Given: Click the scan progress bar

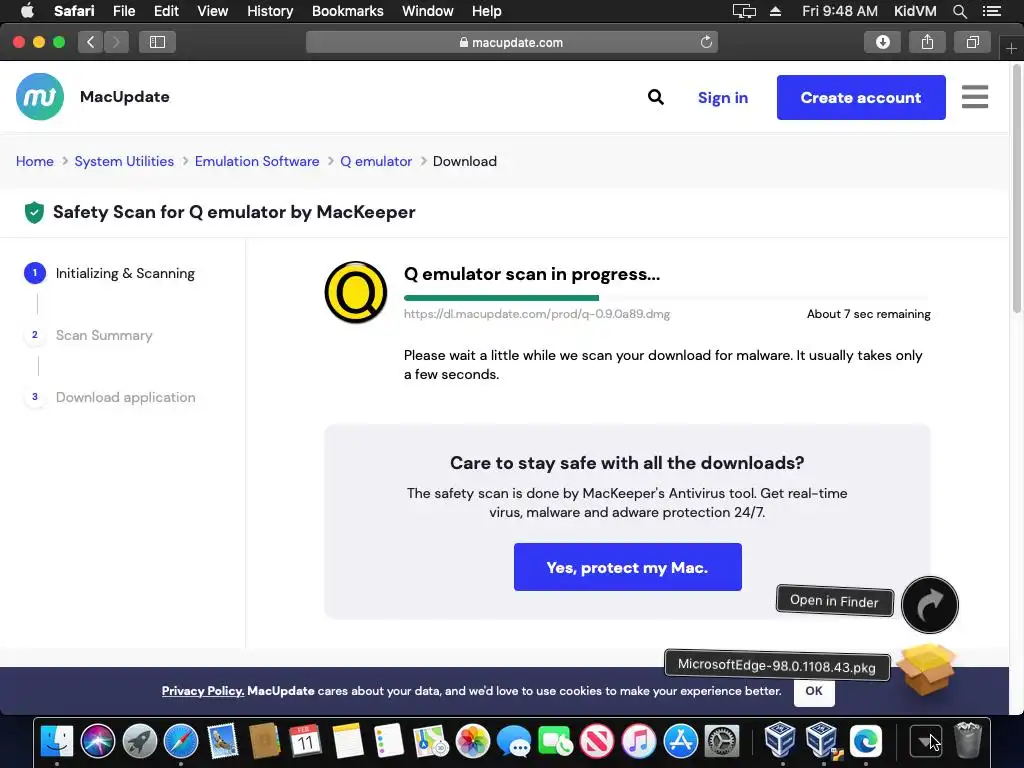Looking at the screenshot, I should (667, 298).
